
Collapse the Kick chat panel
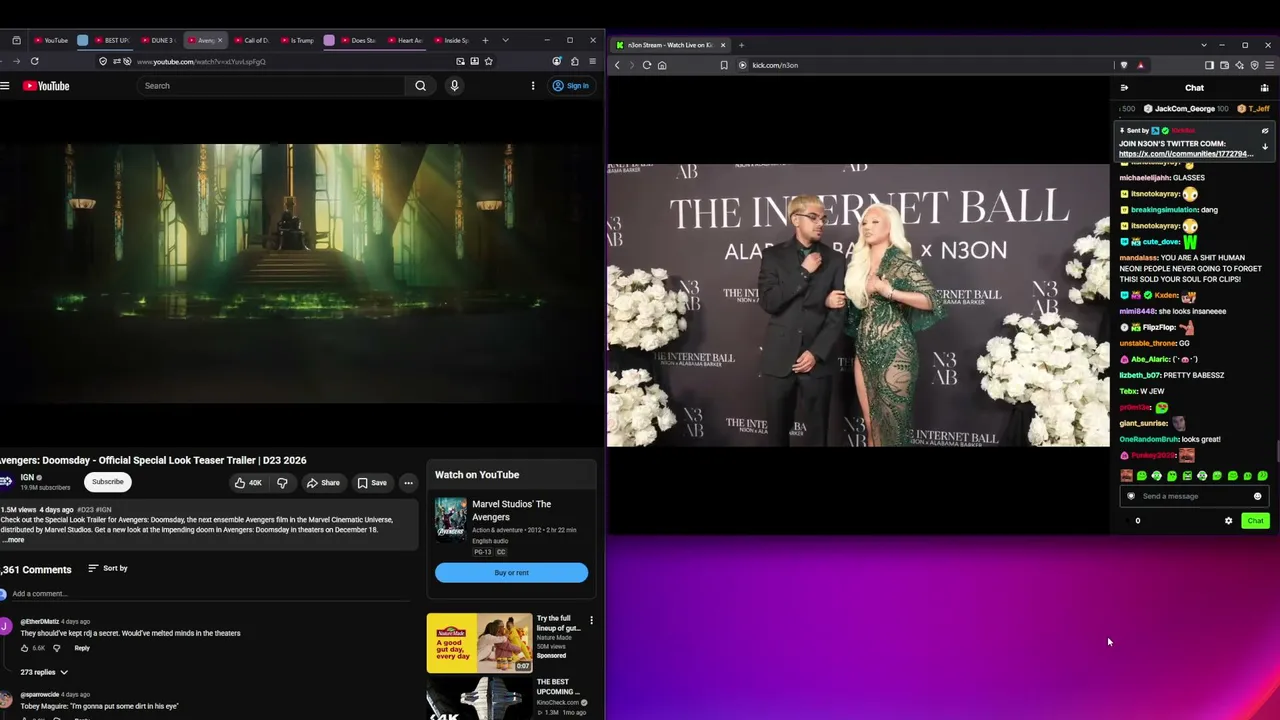(x=1124, y=88)
